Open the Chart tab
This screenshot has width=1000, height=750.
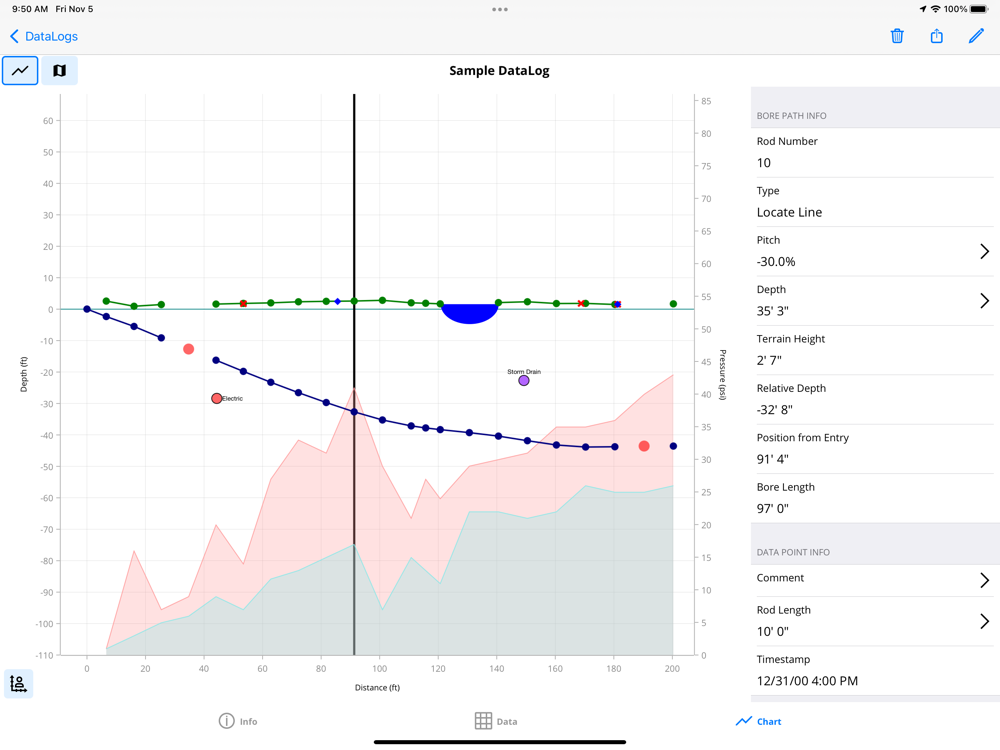pos(759,721)
